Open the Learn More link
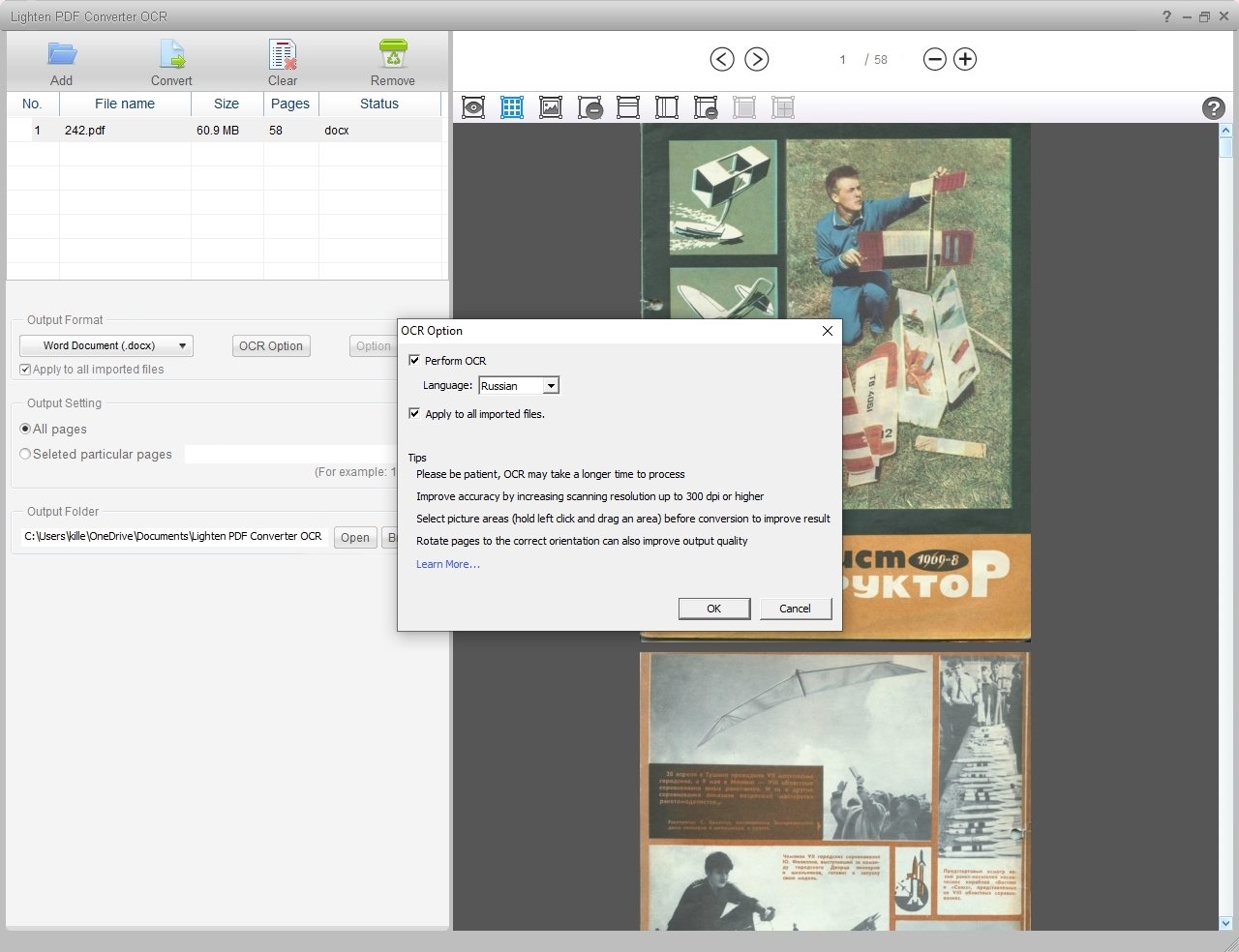The width and height of the screenshot is (1239, 952). (x=447, y=564)
